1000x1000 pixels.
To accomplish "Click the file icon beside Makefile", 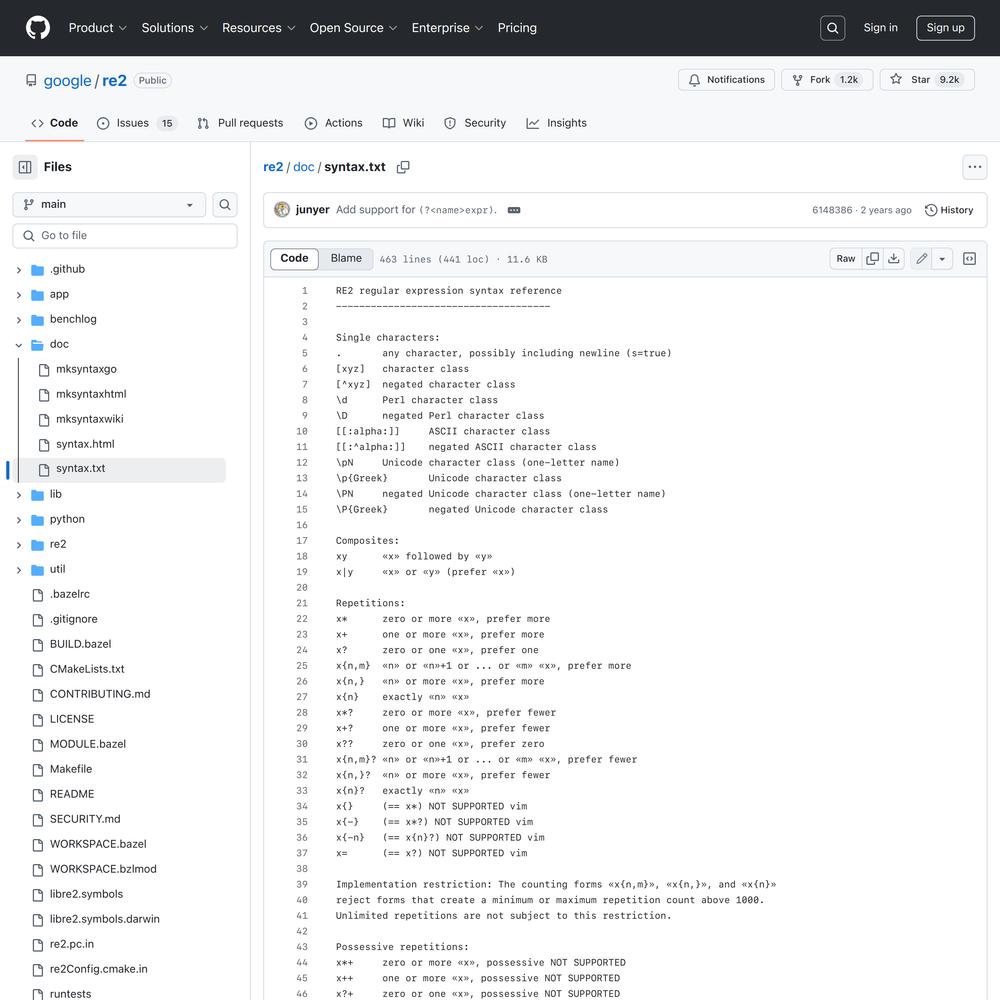I will [x=38, y=770].
